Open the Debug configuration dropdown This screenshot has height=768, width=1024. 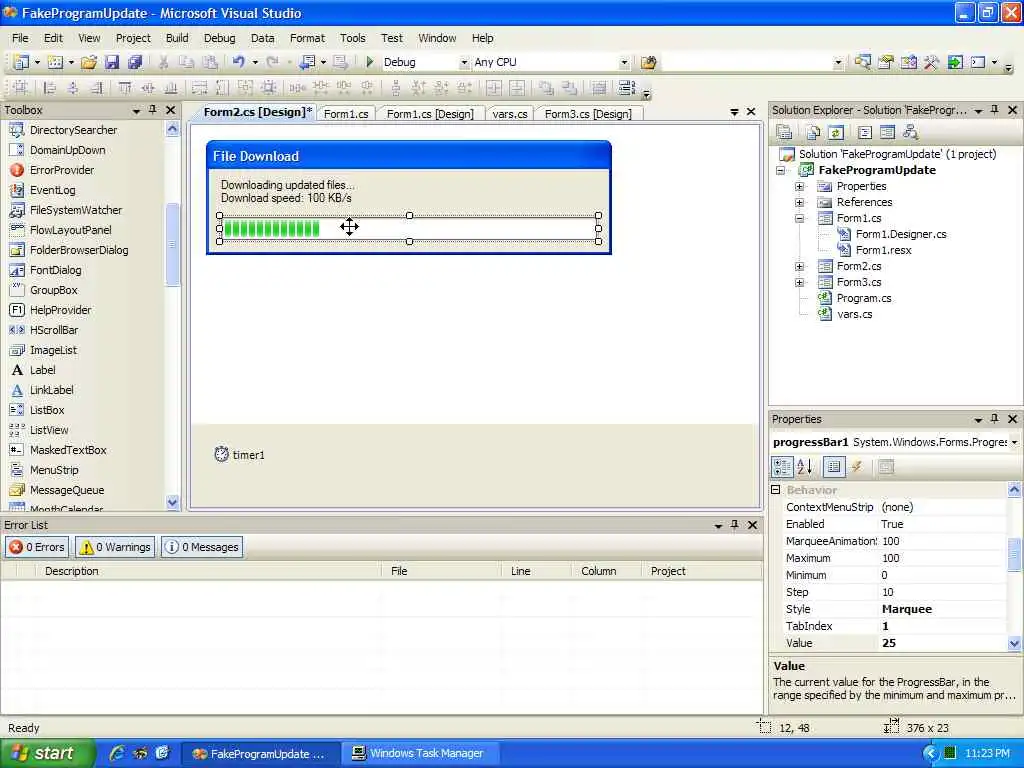point(464,62)
